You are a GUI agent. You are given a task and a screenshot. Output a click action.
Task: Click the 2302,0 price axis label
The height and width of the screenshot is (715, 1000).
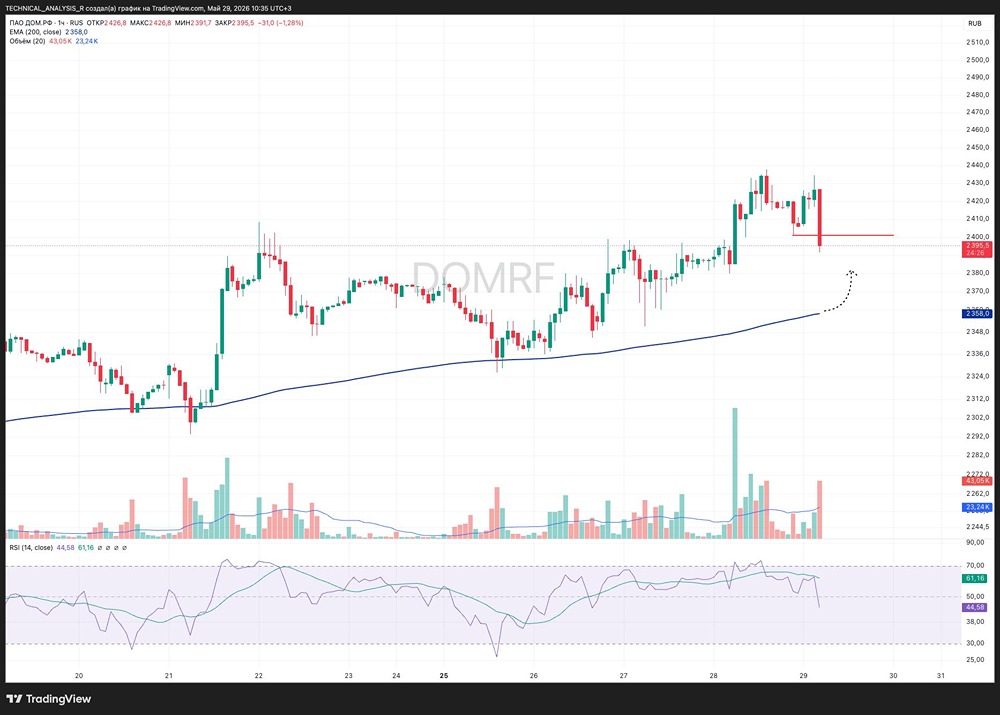point(978,417)
